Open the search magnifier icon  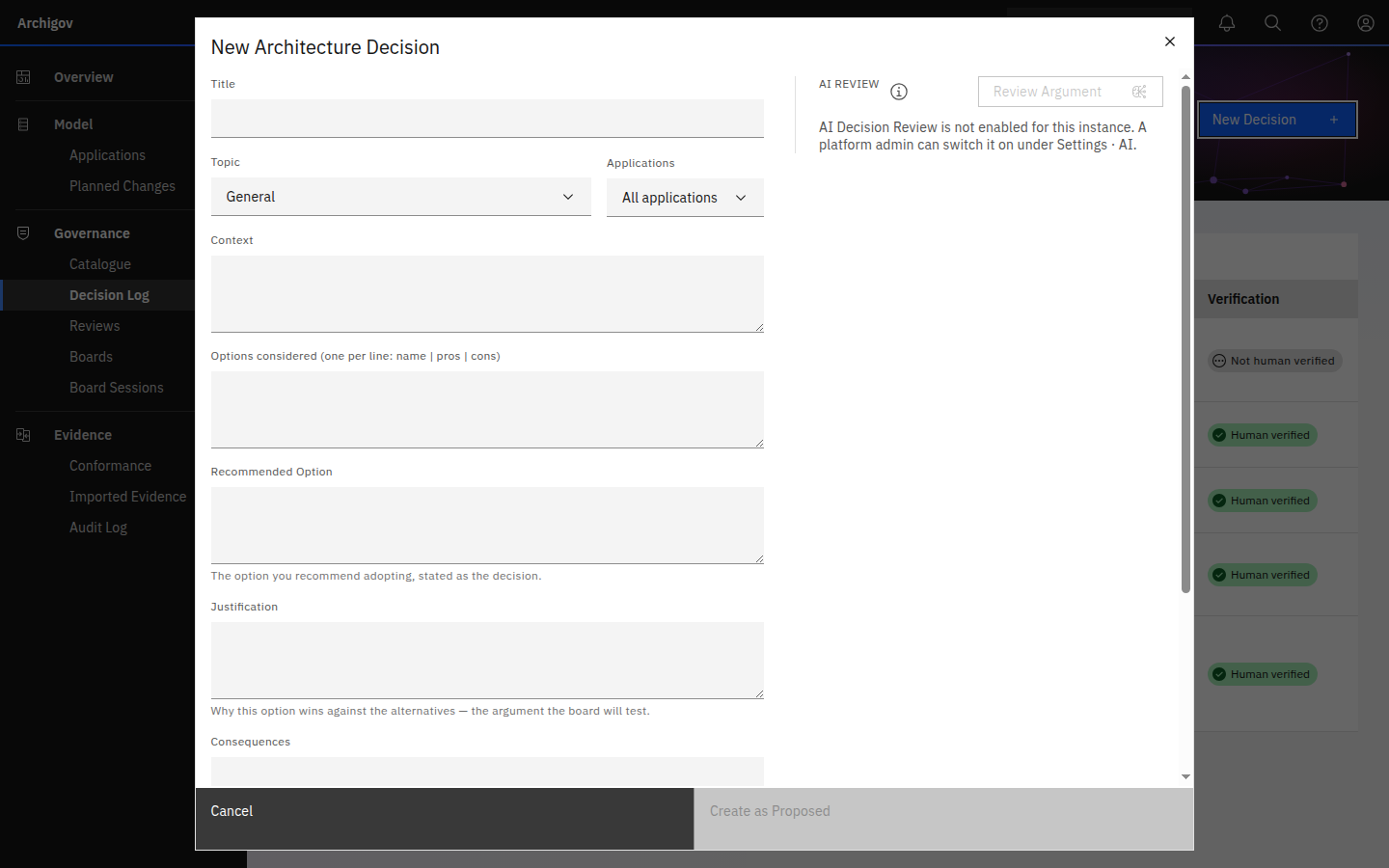[x=1273, y=23]
